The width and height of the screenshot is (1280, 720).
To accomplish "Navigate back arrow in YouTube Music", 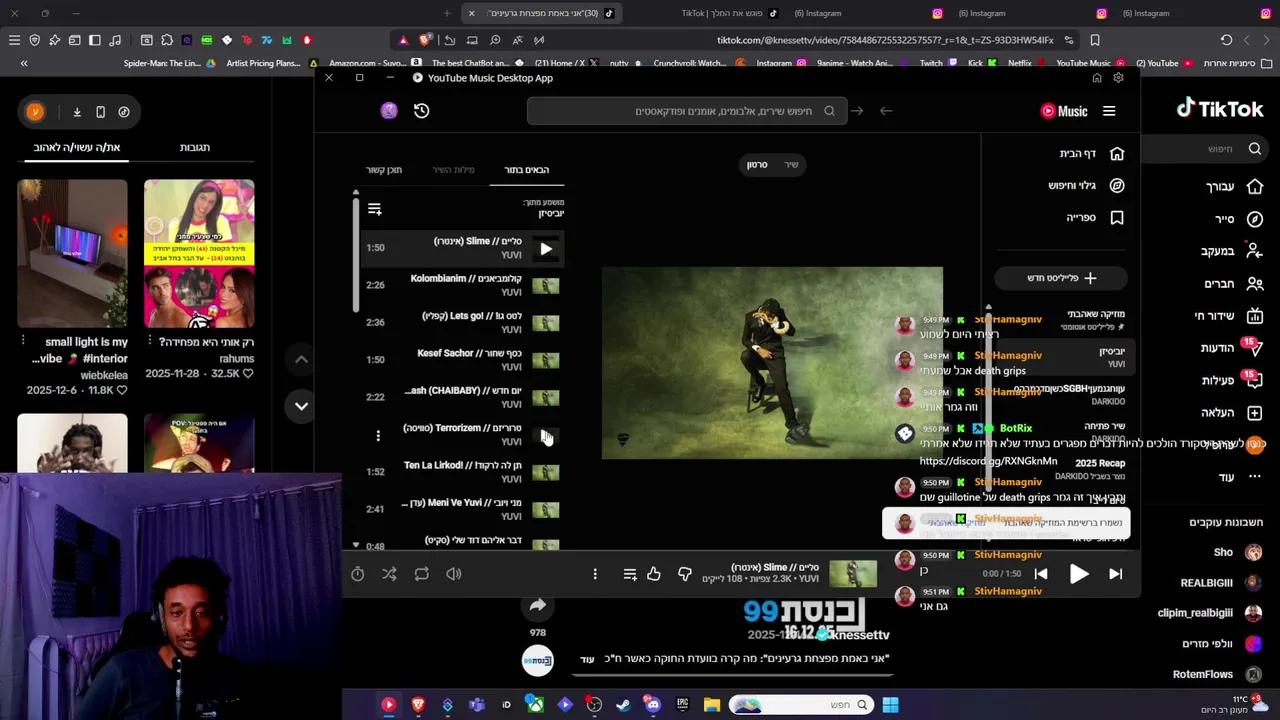I will click(886, 111).
